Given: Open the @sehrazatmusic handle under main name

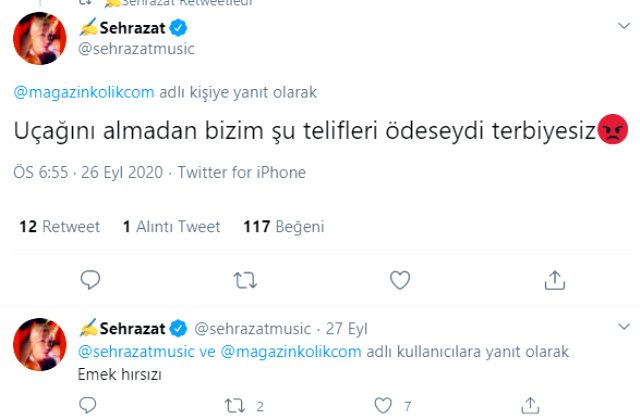Looking at the screenshot, I should (x=136, y=48).
